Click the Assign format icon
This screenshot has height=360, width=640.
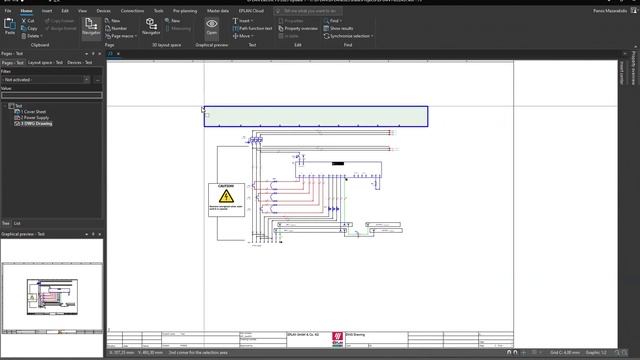47,28
